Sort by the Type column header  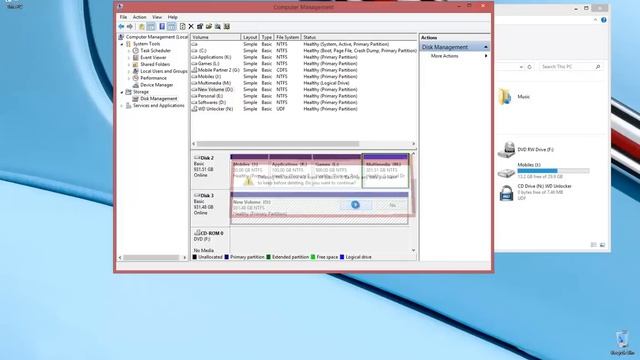267,37
